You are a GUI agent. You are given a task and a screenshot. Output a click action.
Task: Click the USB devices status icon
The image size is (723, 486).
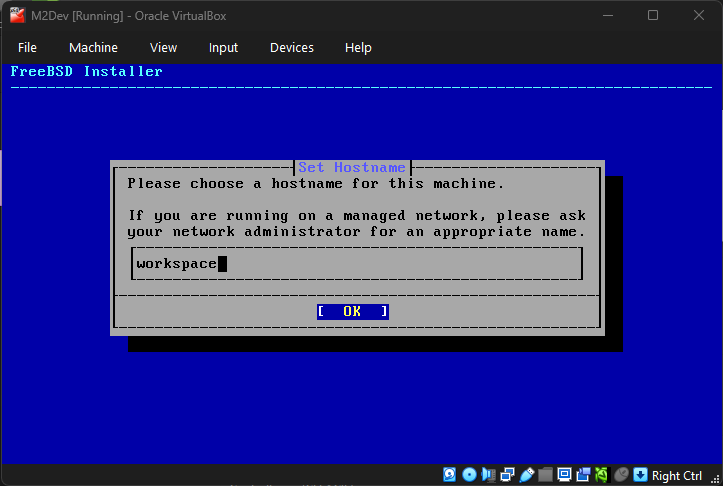(526, 475)
